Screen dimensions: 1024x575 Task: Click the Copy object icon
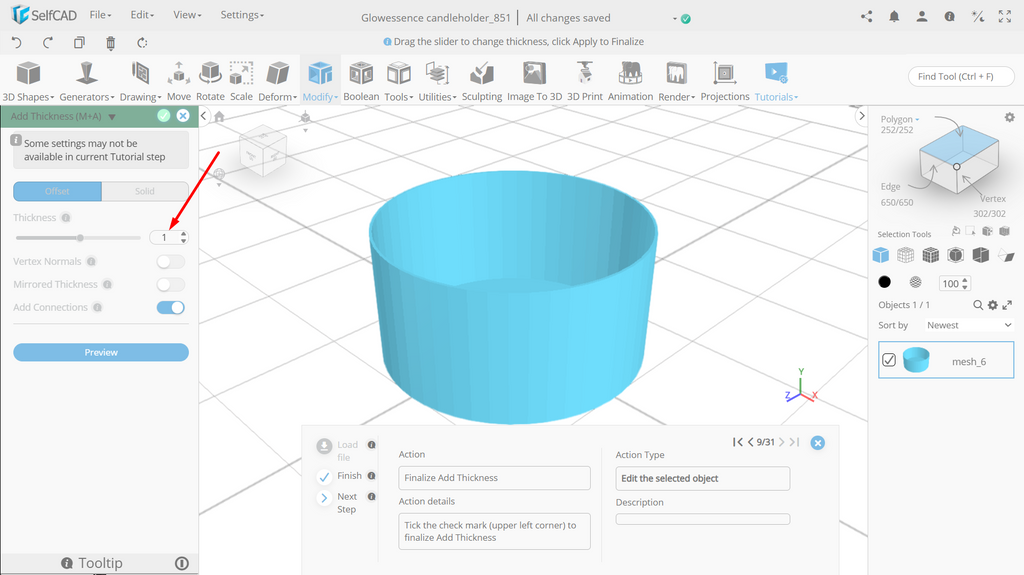(79, 42)
